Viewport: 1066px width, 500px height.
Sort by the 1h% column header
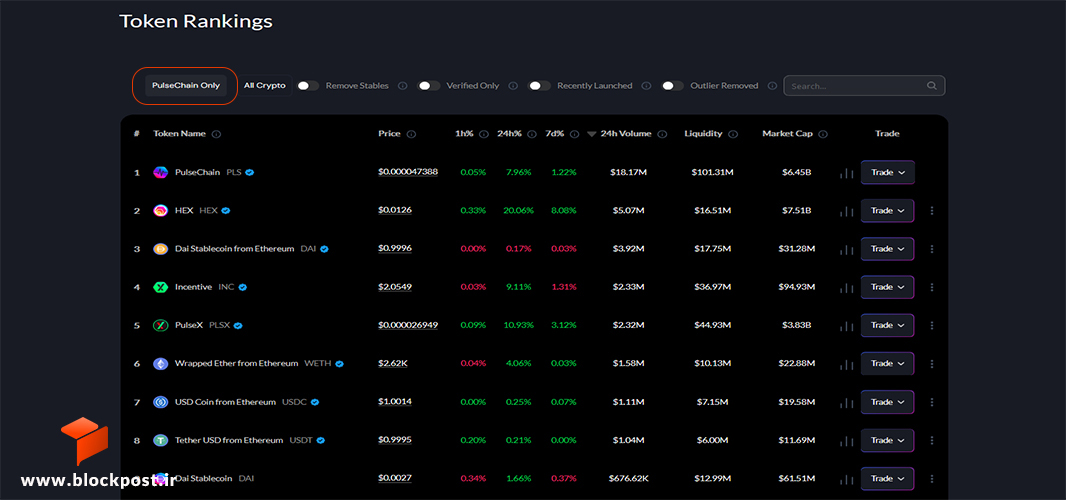point(464,134)
